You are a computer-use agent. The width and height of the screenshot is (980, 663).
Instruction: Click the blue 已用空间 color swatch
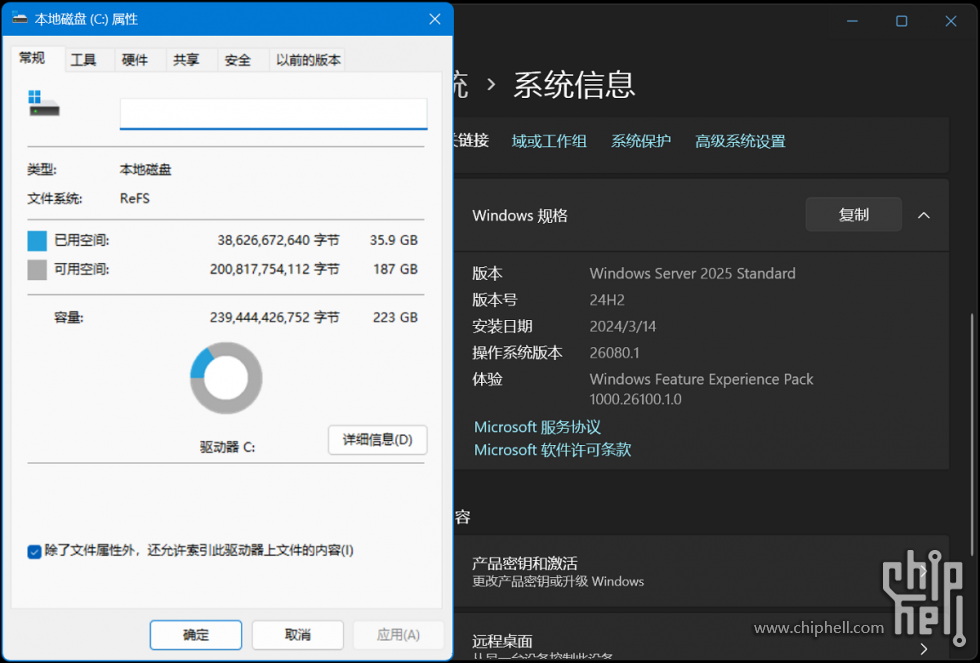pyautogui.click(x=37, y=241)
